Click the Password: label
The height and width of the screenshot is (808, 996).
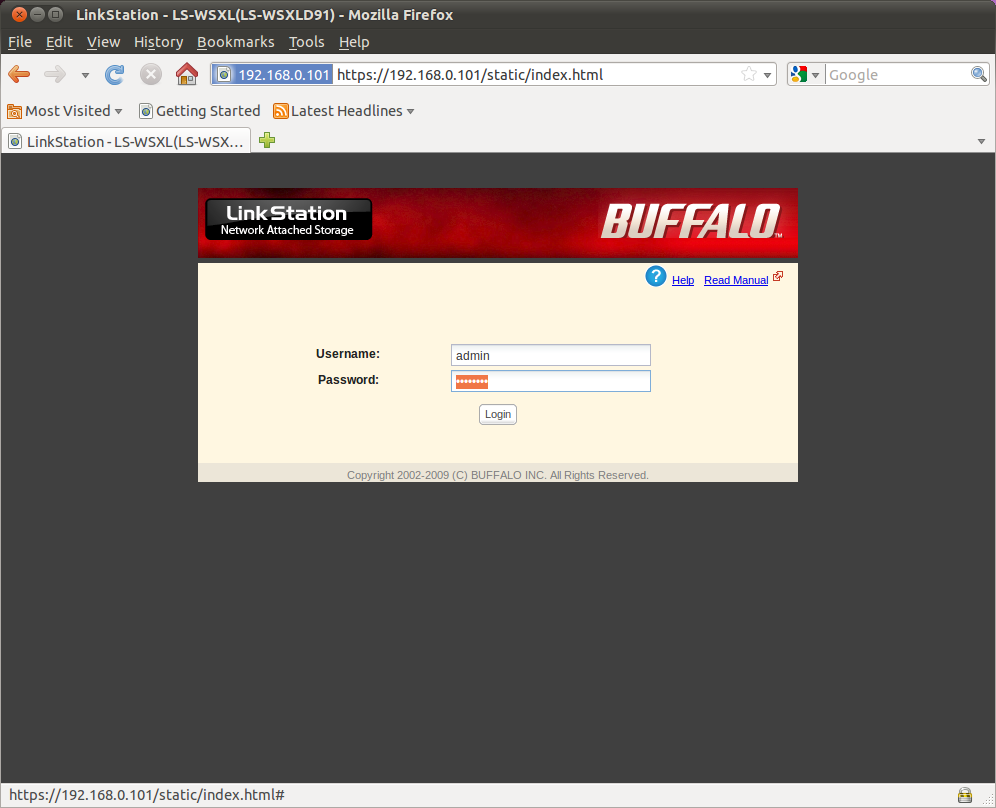[x=349, y=380]
